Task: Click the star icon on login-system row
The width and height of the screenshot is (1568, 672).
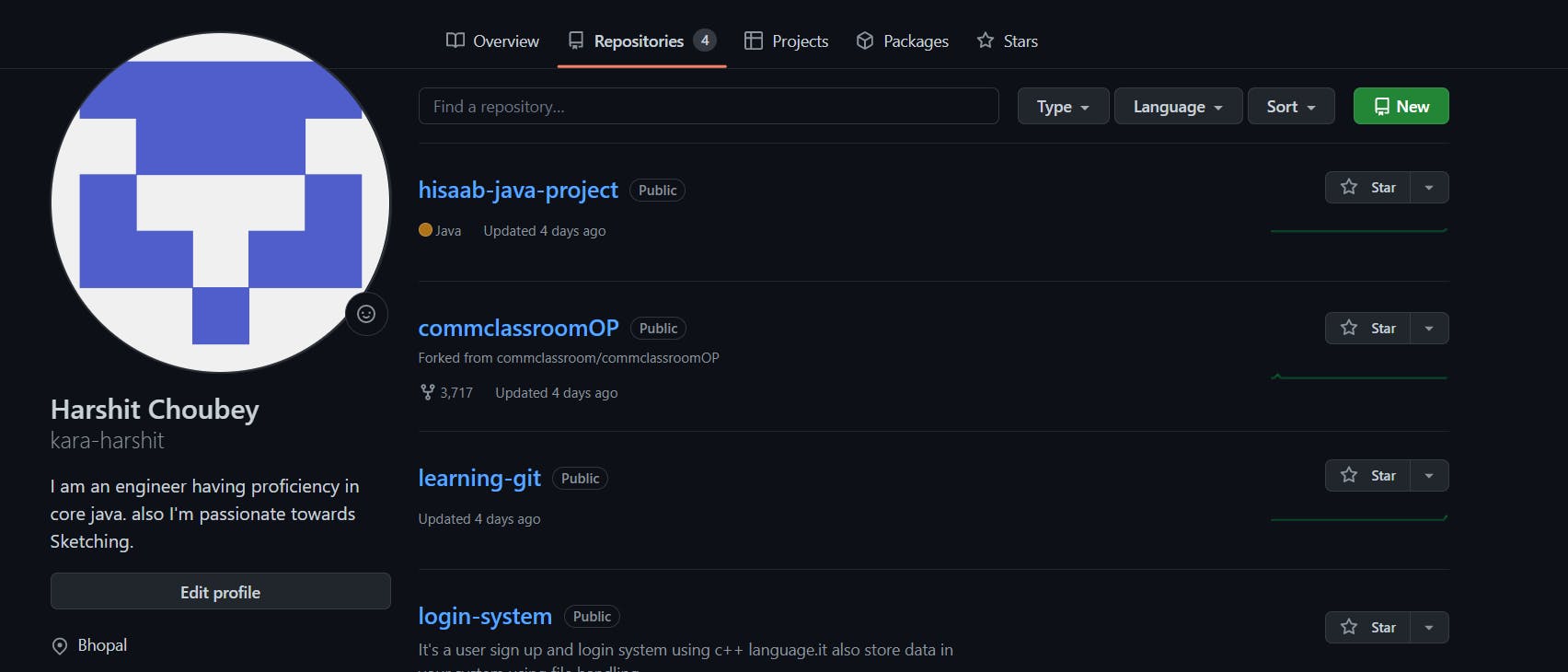Action: (x=1349, y=627)
